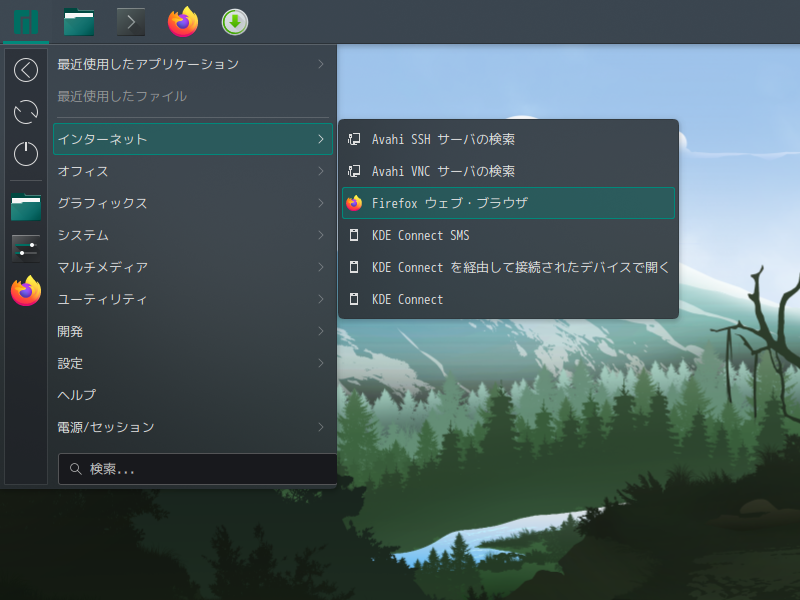Viewport: 800px width, 600px height.
Task: Open the system settings sliders icon
Action: (26, 249)
